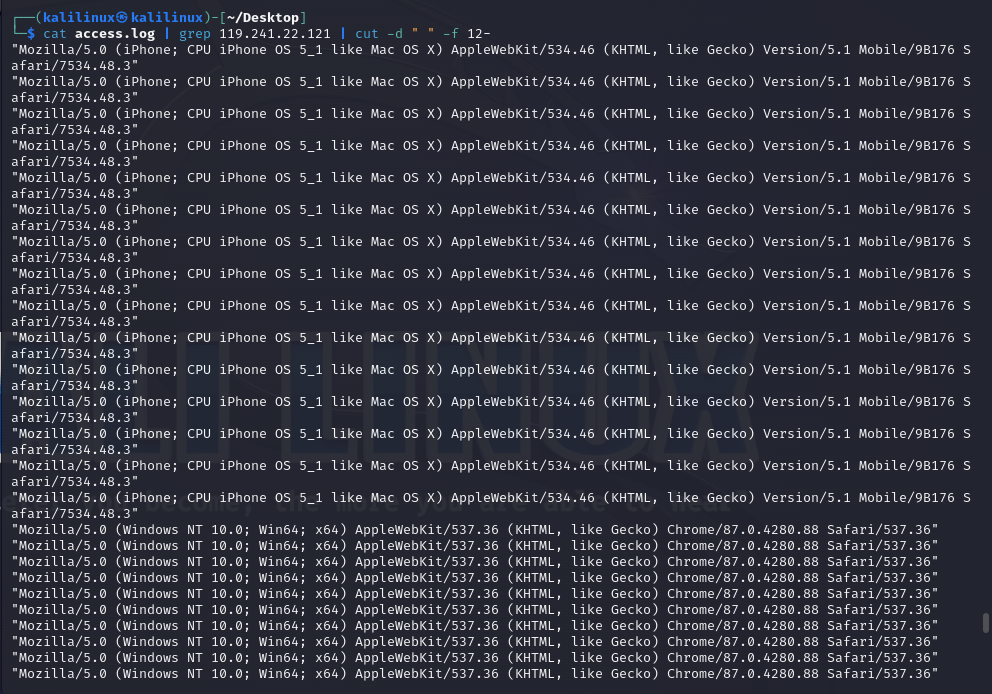Click the ~/Desktop path in the prompt
This screenshot has width=992, height=694.
click(x=263, y=18)
